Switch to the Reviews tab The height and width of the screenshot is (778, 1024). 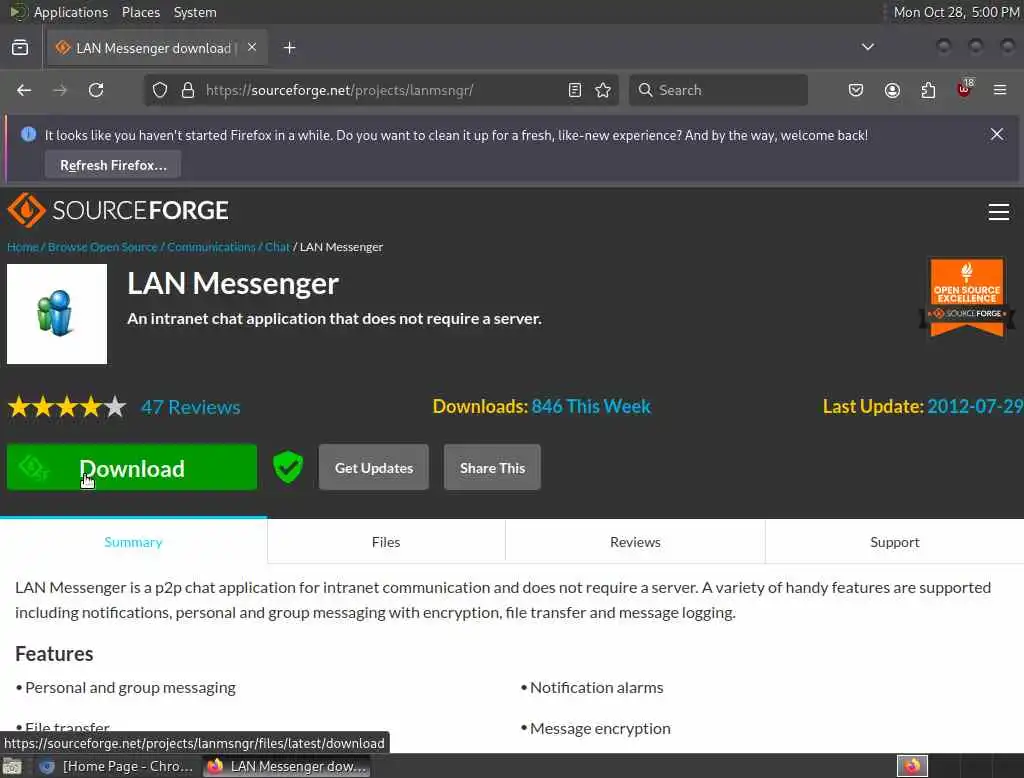(x=635, y=542)
